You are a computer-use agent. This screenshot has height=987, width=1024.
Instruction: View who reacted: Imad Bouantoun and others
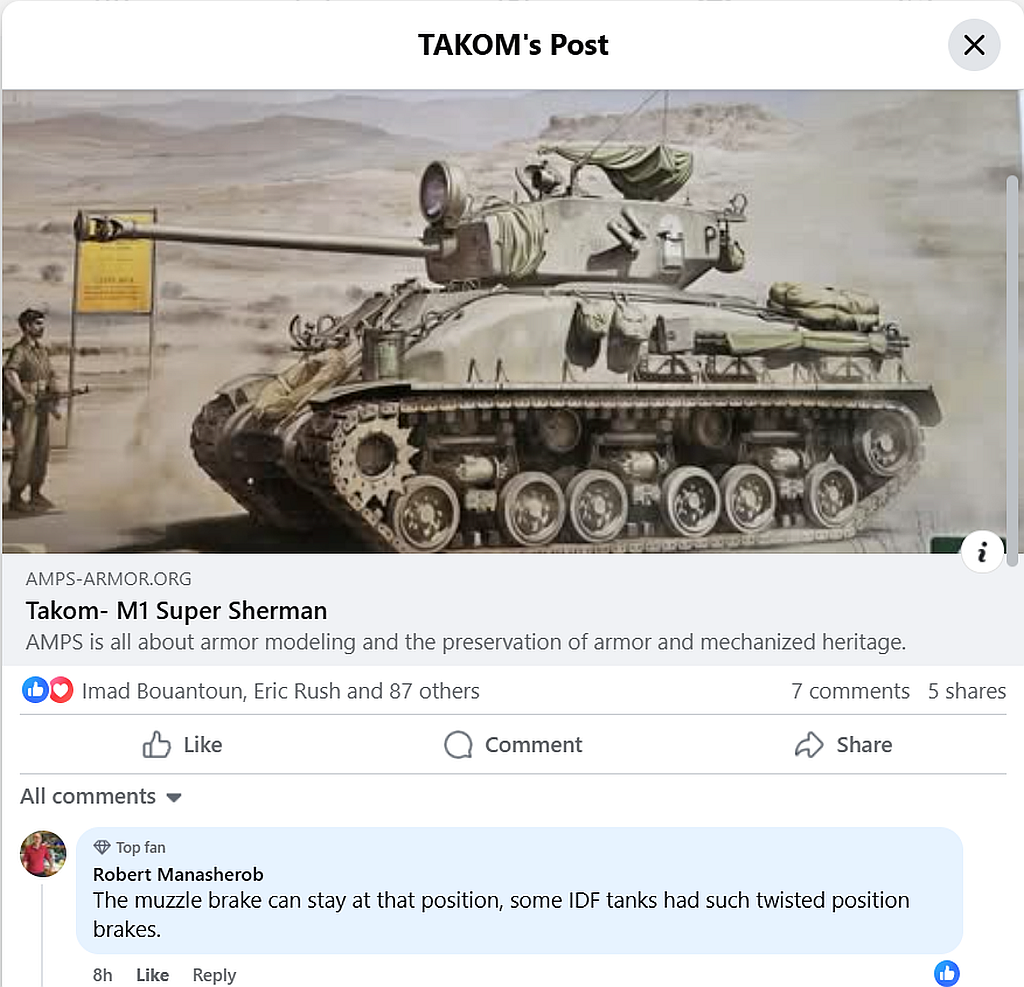click(280, 691)
